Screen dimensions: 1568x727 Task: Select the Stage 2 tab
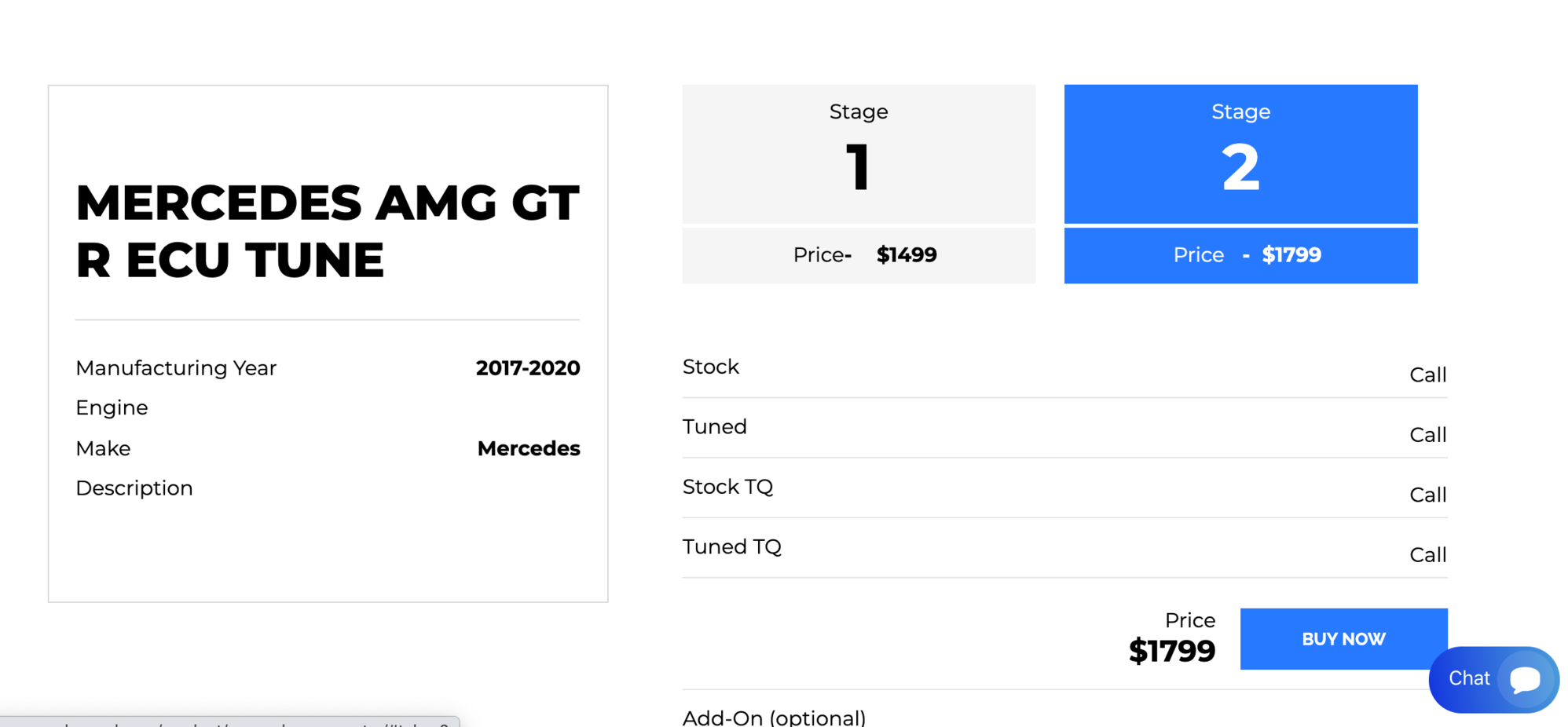click(1240, 154)
